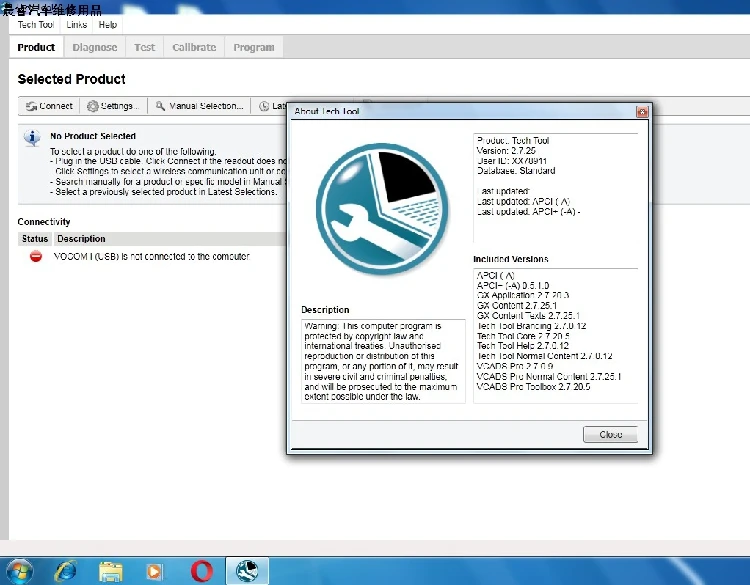Open the Help menu

pos(108,25)
